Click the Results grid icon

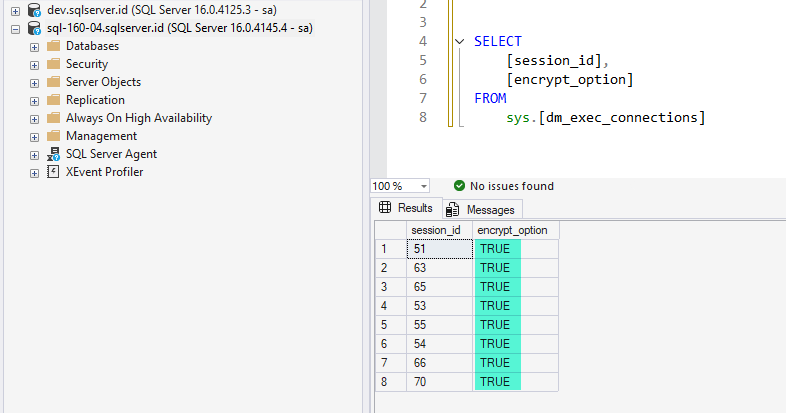tap(385, 208)
